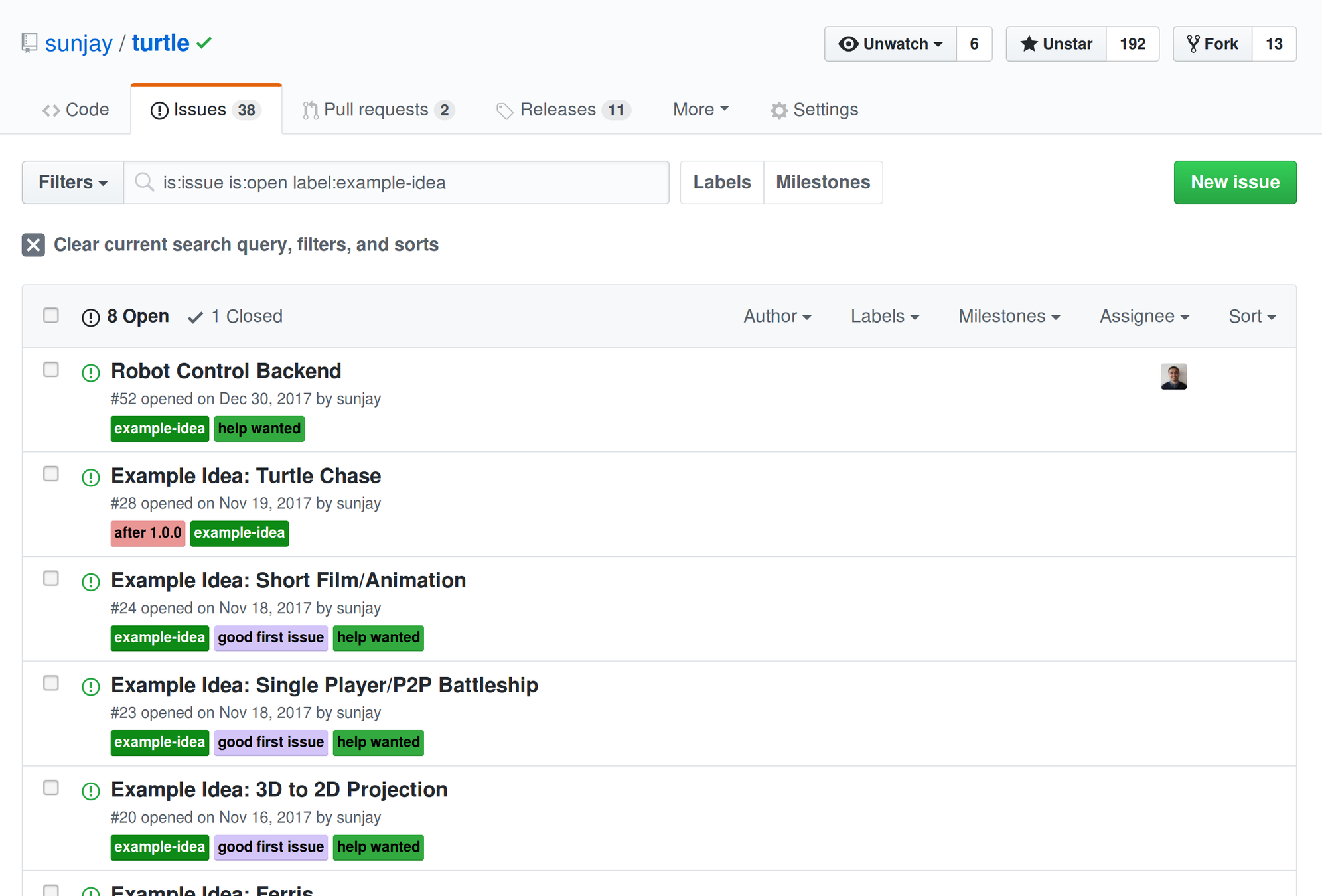Click the Unstar star button

point(1056,44)
